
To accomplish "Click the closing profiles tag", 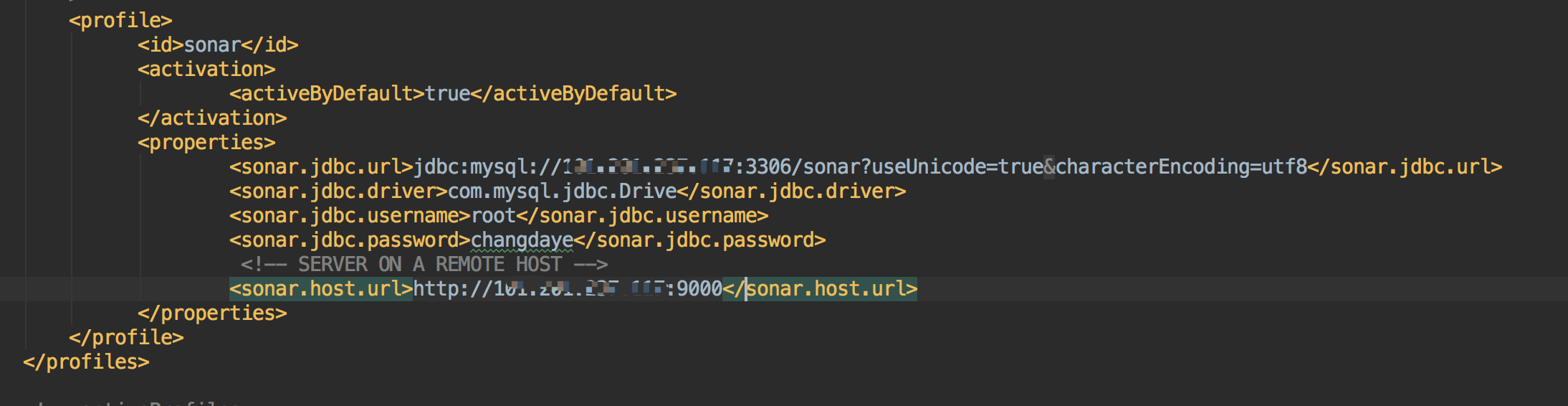I will tap(86, 362).
